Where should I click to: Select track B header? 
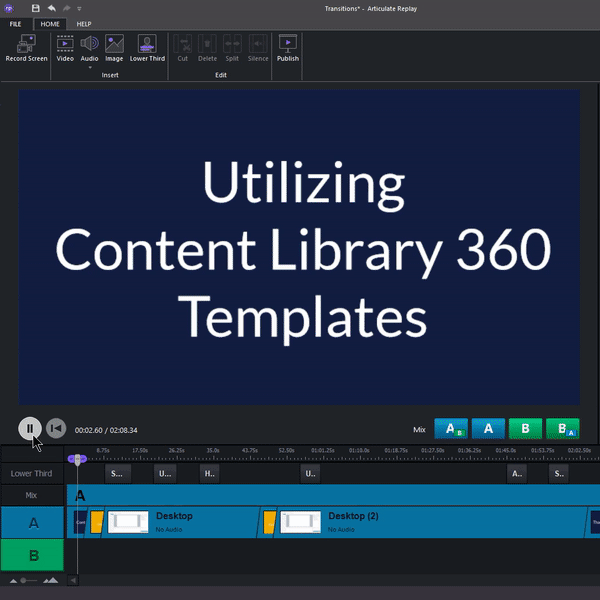32,555
